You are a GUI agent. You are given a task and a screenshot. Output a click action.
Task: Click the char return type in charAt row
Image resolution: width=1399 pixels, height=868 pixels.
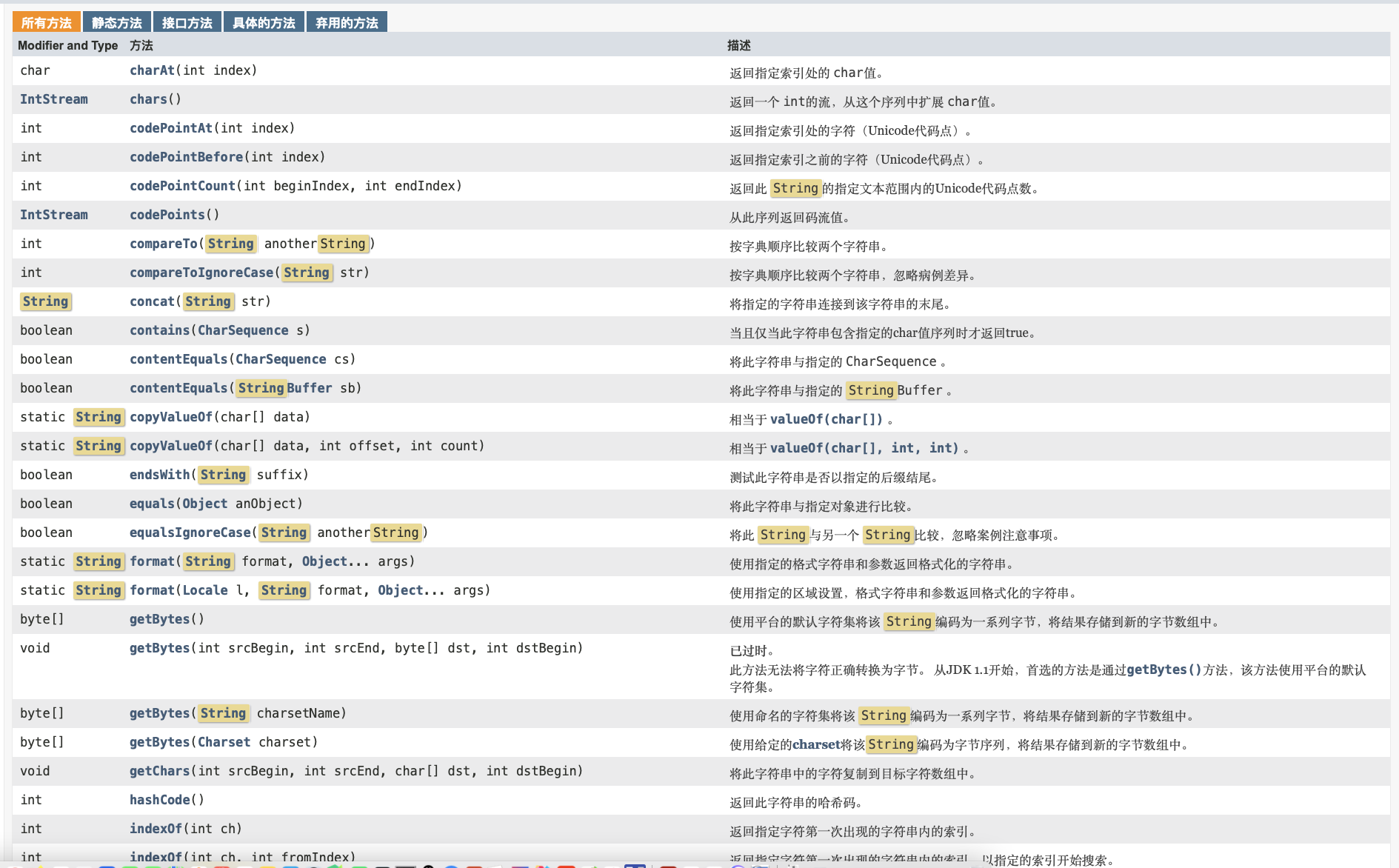[x=35, y=70]
